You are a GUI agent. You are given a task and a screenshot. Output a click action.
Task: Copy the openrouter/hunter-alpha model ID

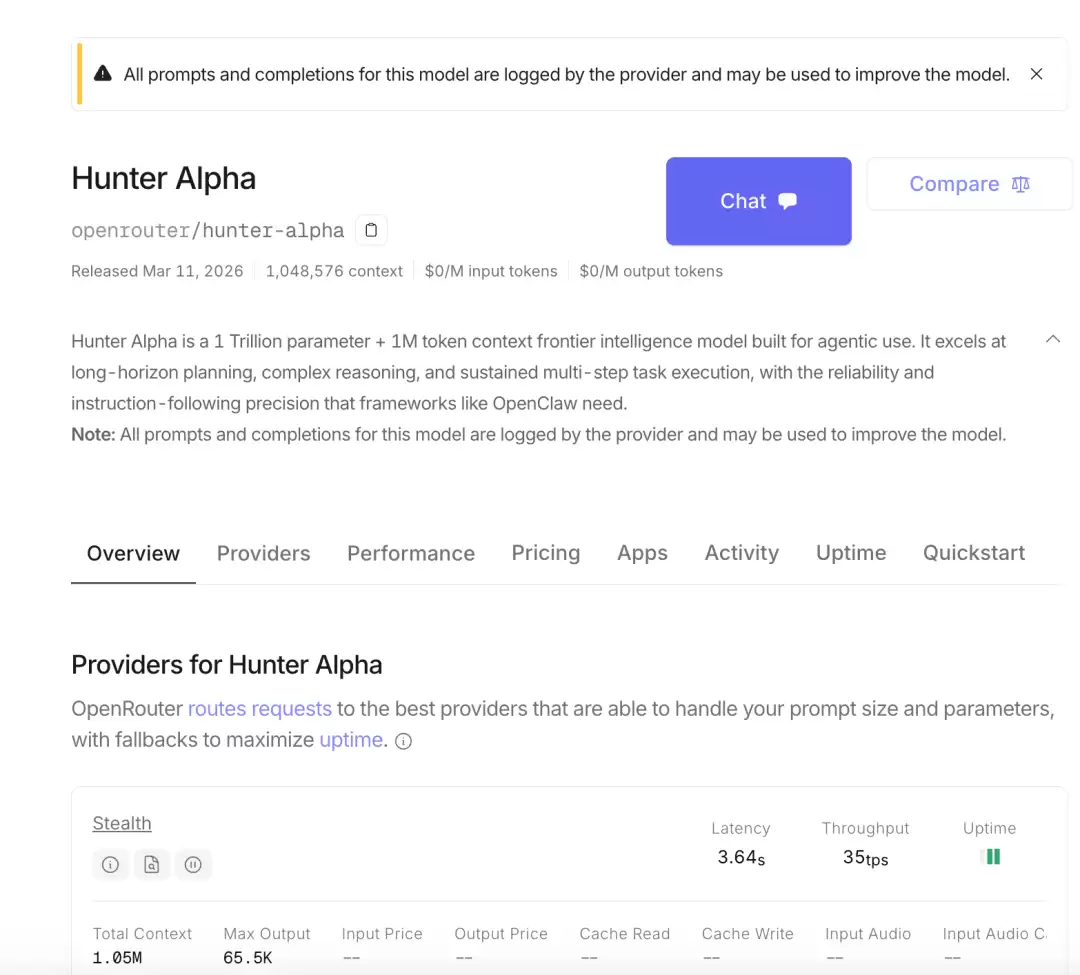pos(371,230)
